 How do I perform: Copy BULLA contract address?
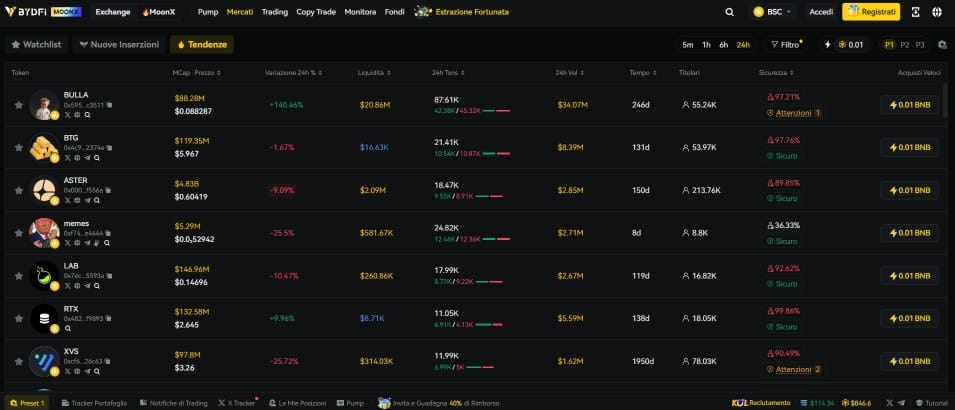[109, 104]
